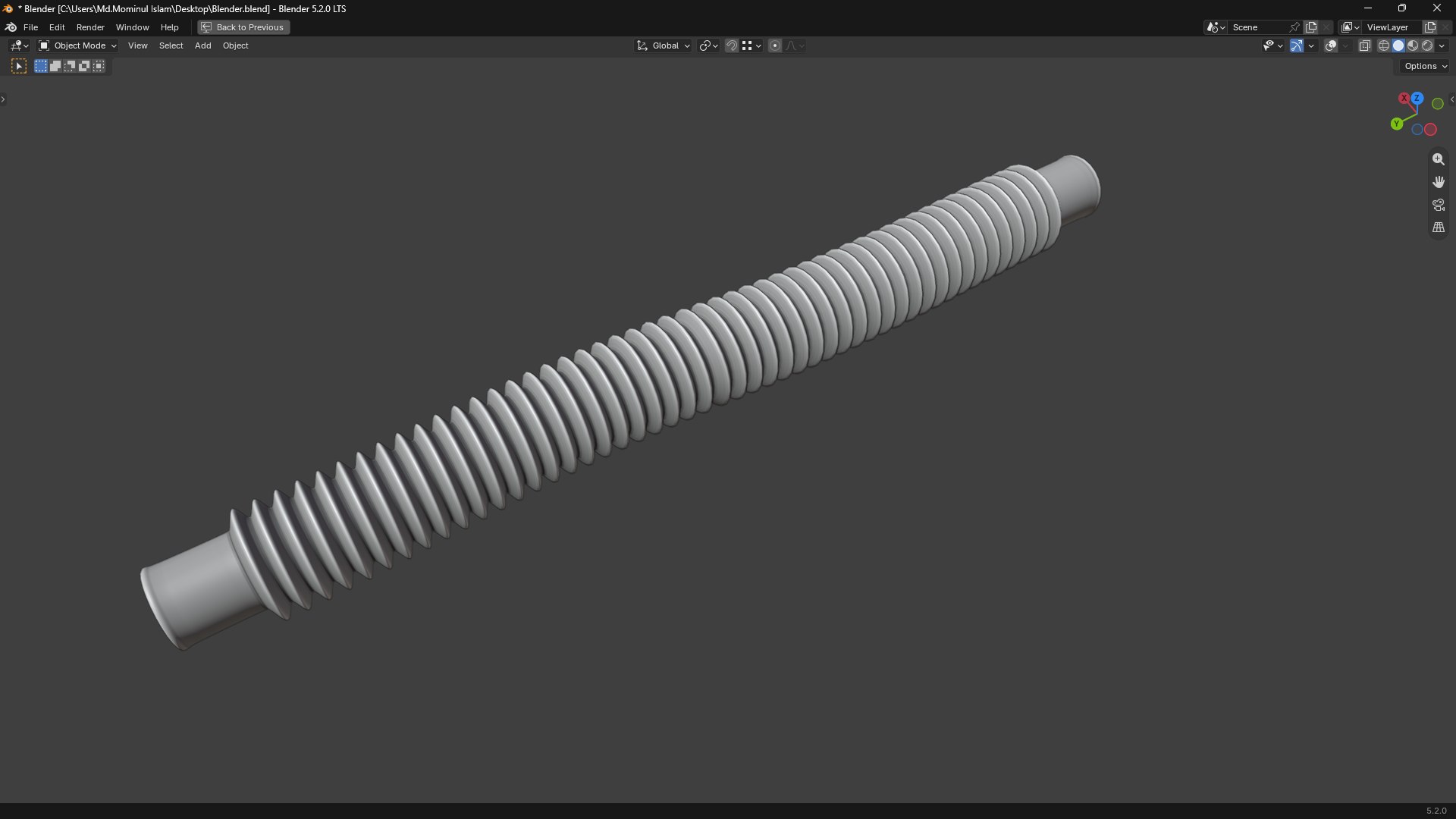The image size is (1456, 819).
Task: Pin the Scene to workspace
Action: tap(1294, 27)
